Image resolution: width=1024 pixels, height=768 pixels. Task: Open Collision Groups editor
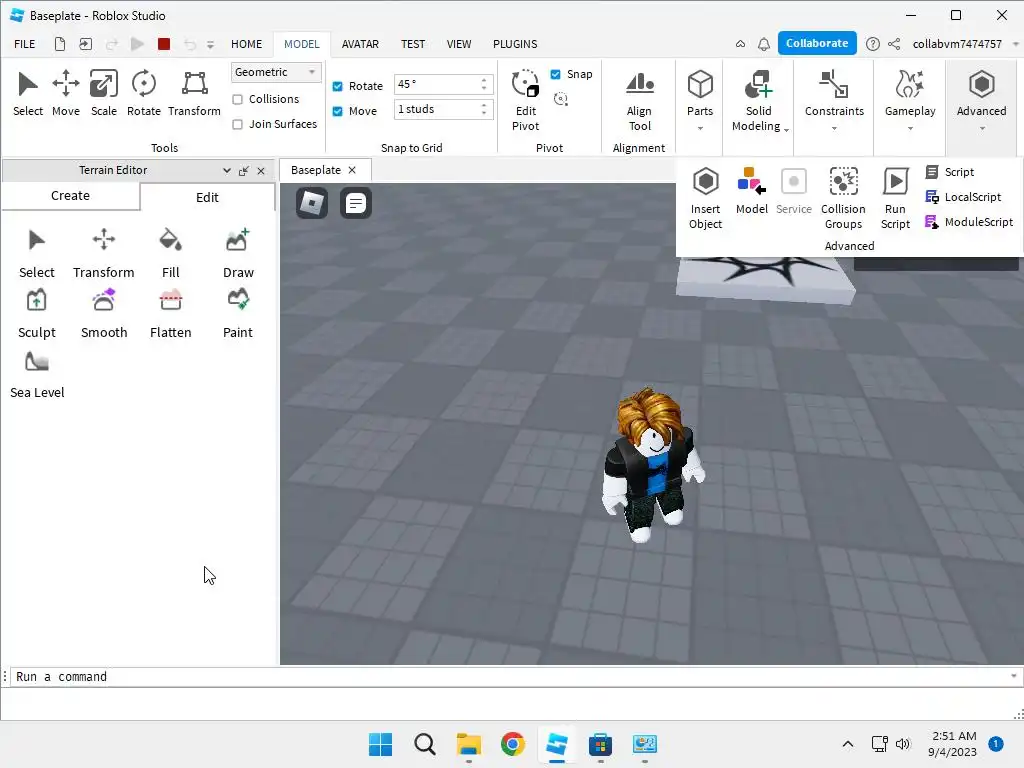pyautogui.click(x=843, y=198)
